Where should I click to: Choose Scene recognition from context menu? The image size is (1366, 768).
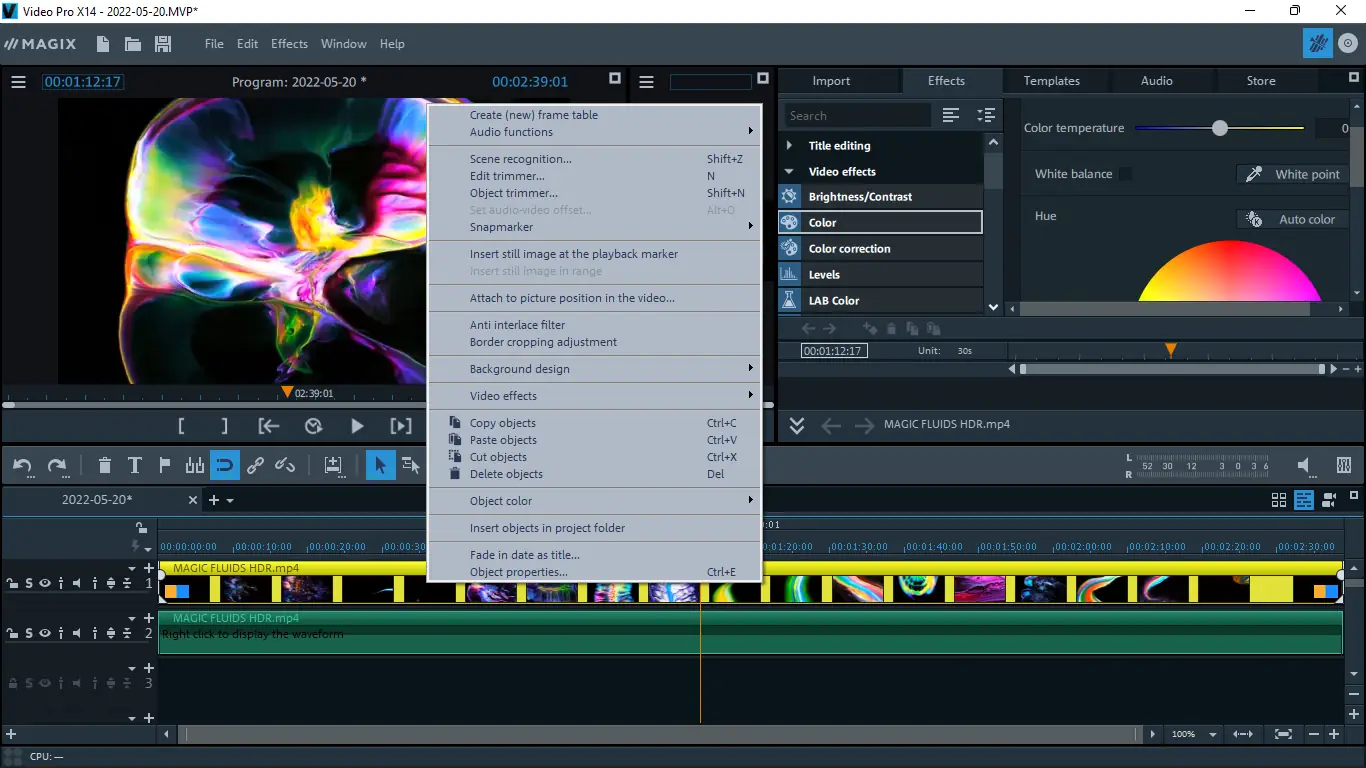click(x=520, y=159)
